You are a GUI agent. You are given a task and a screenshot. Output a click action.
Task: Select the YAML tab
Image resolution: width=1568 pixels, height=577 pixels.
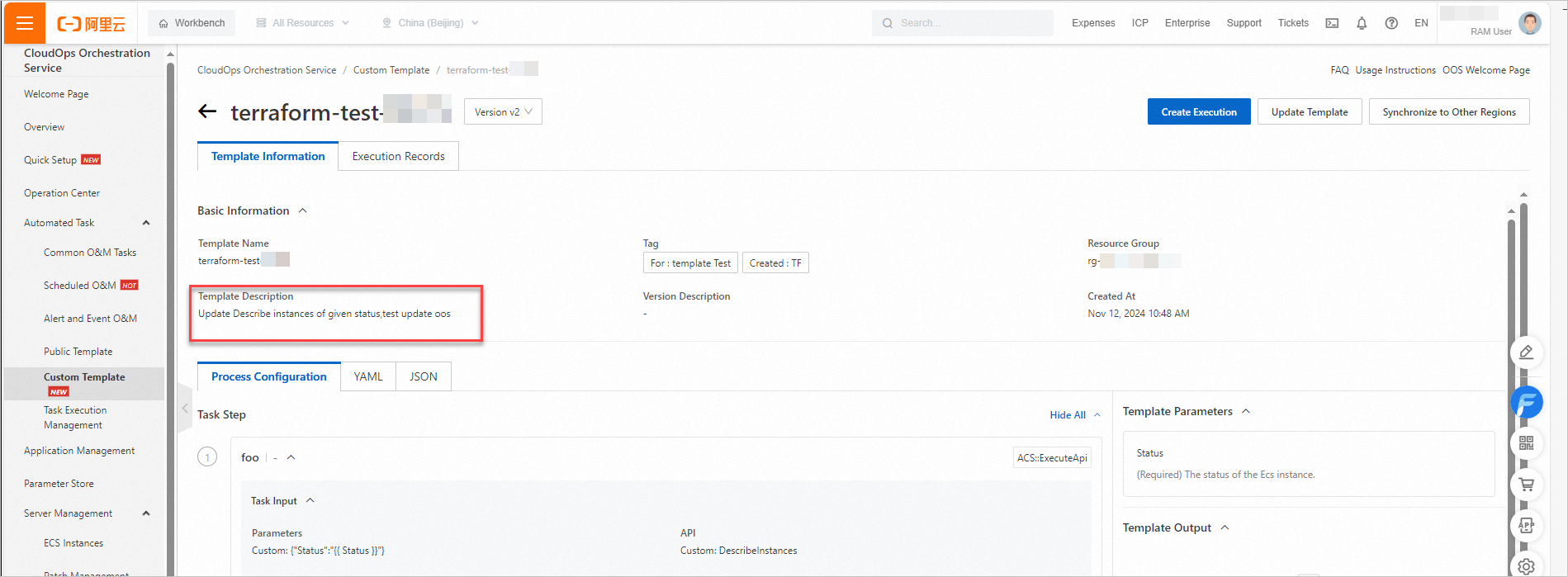pyautogui.click(x=368, y=376)
